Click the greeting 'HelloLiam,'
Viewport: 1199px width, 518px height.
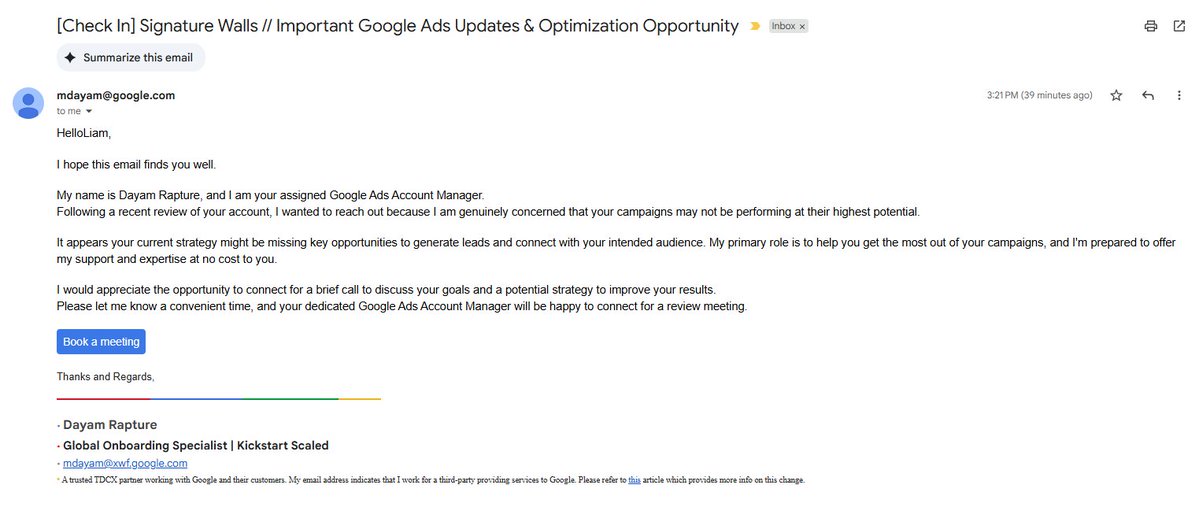[84, 133]
